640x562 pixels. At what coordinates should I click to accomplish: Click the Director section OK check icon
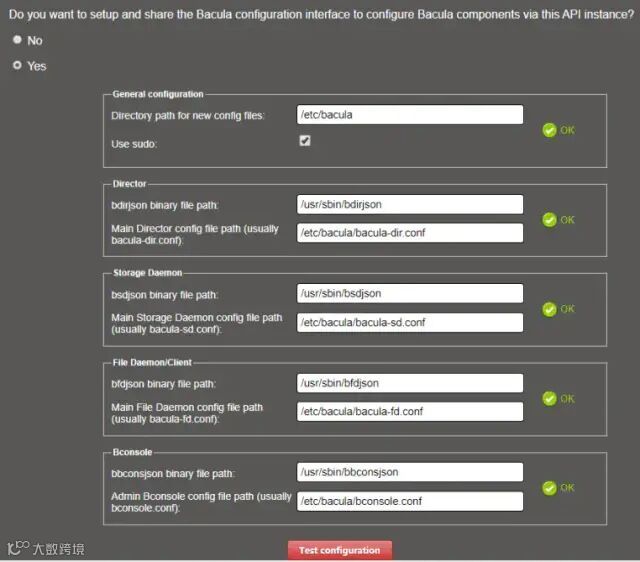pos(549,220)
